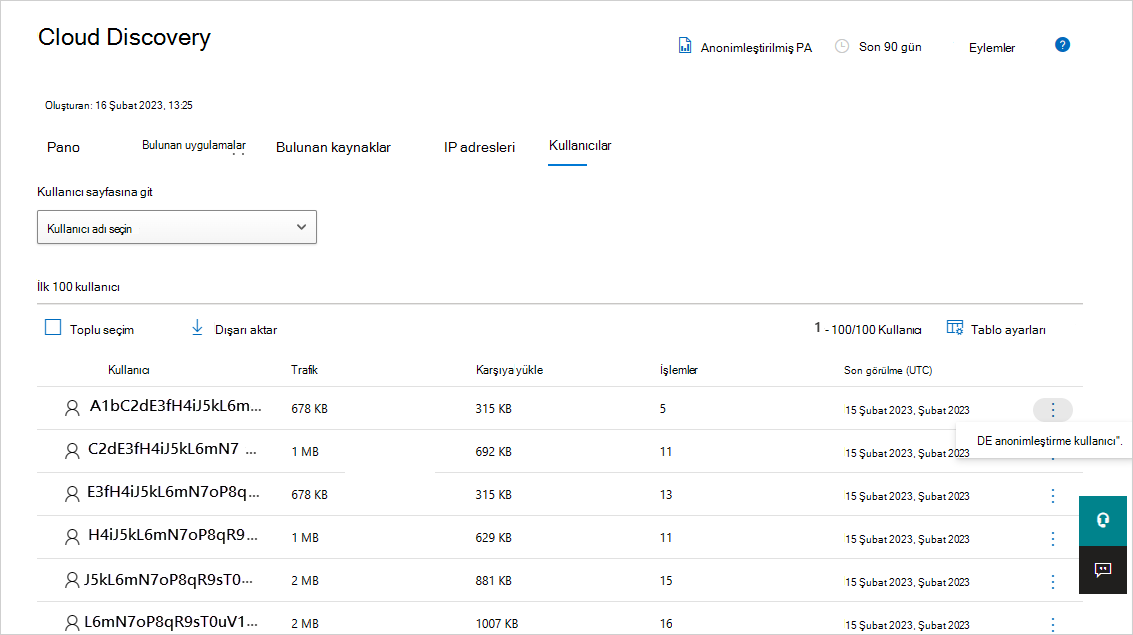Sort by the Trafik column header
The width and height of the screenshot is (1133, 635).
[x=304, y=370]
